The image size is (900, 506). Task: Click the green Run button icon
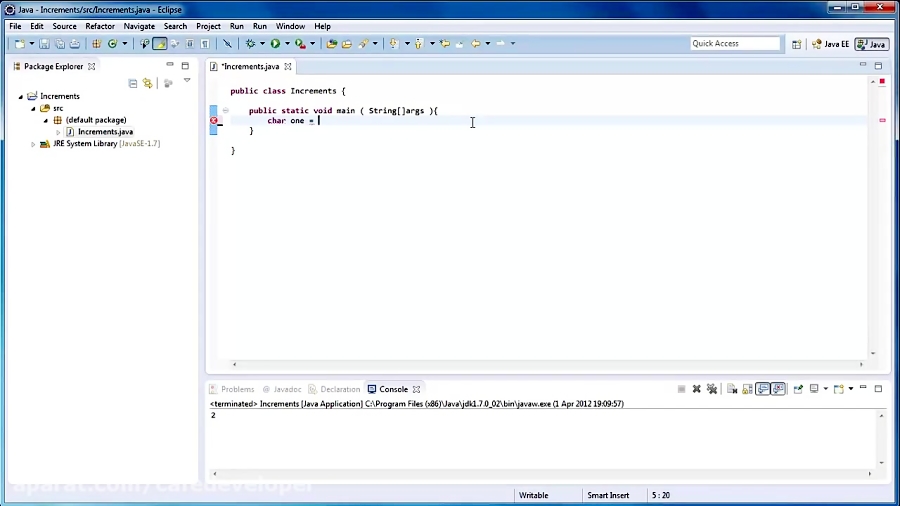click(276, 44)
